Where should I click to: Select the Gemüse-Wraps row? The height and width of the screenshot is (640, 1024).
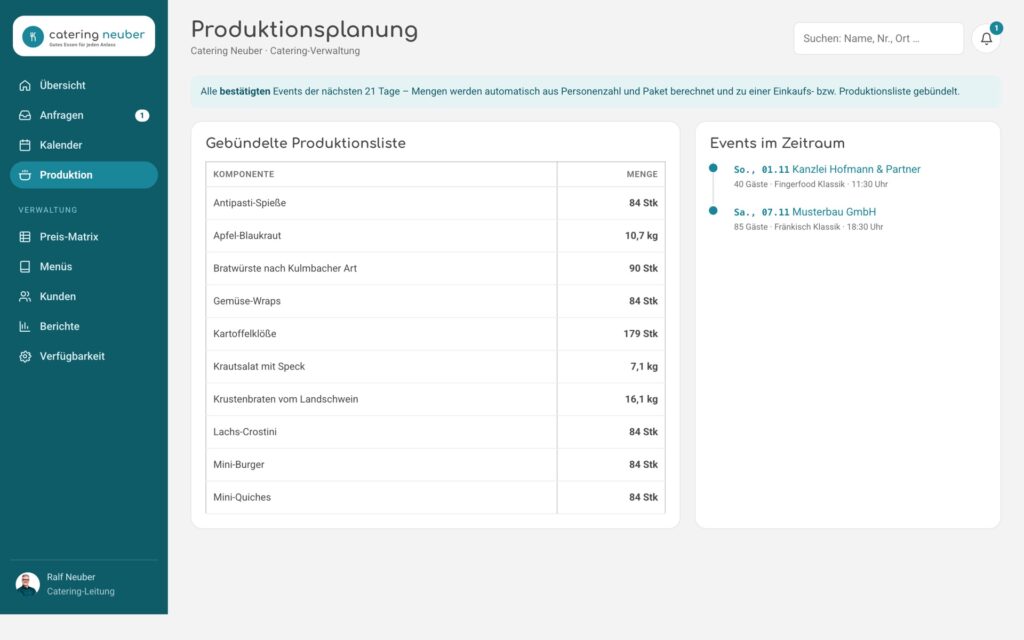click(435, 301)
